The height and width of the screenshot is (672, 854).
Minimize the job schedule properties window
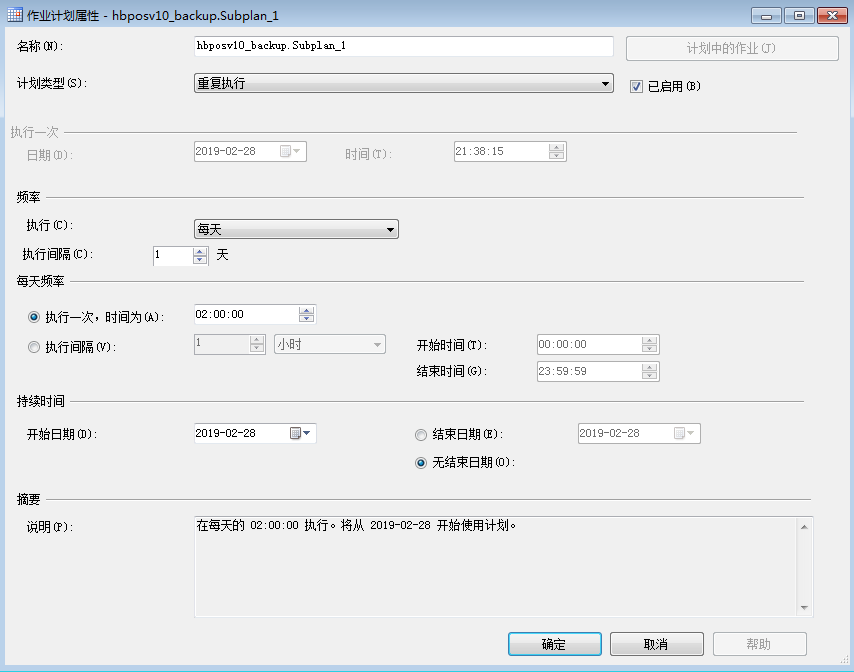click(x=766, y=15)
